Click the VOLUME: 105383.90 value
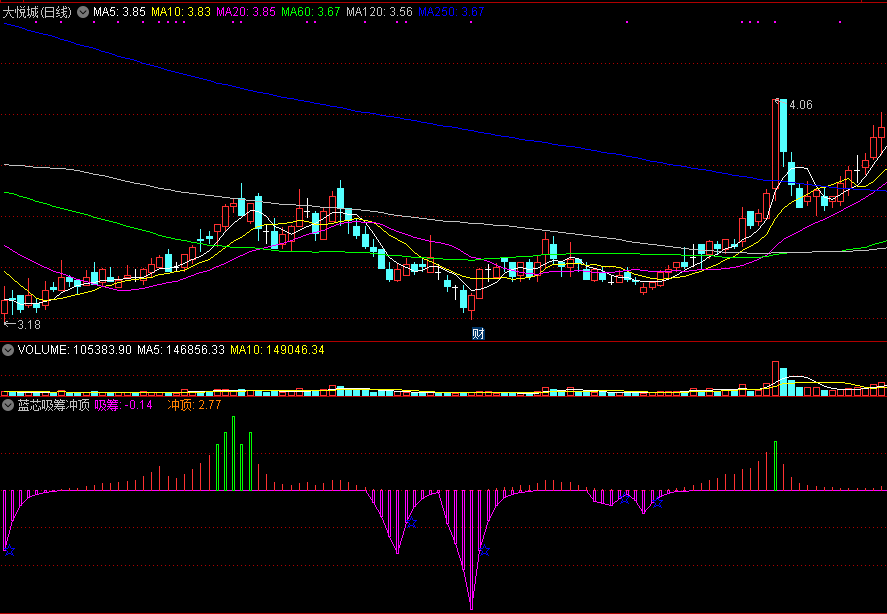 pos(75,350)
